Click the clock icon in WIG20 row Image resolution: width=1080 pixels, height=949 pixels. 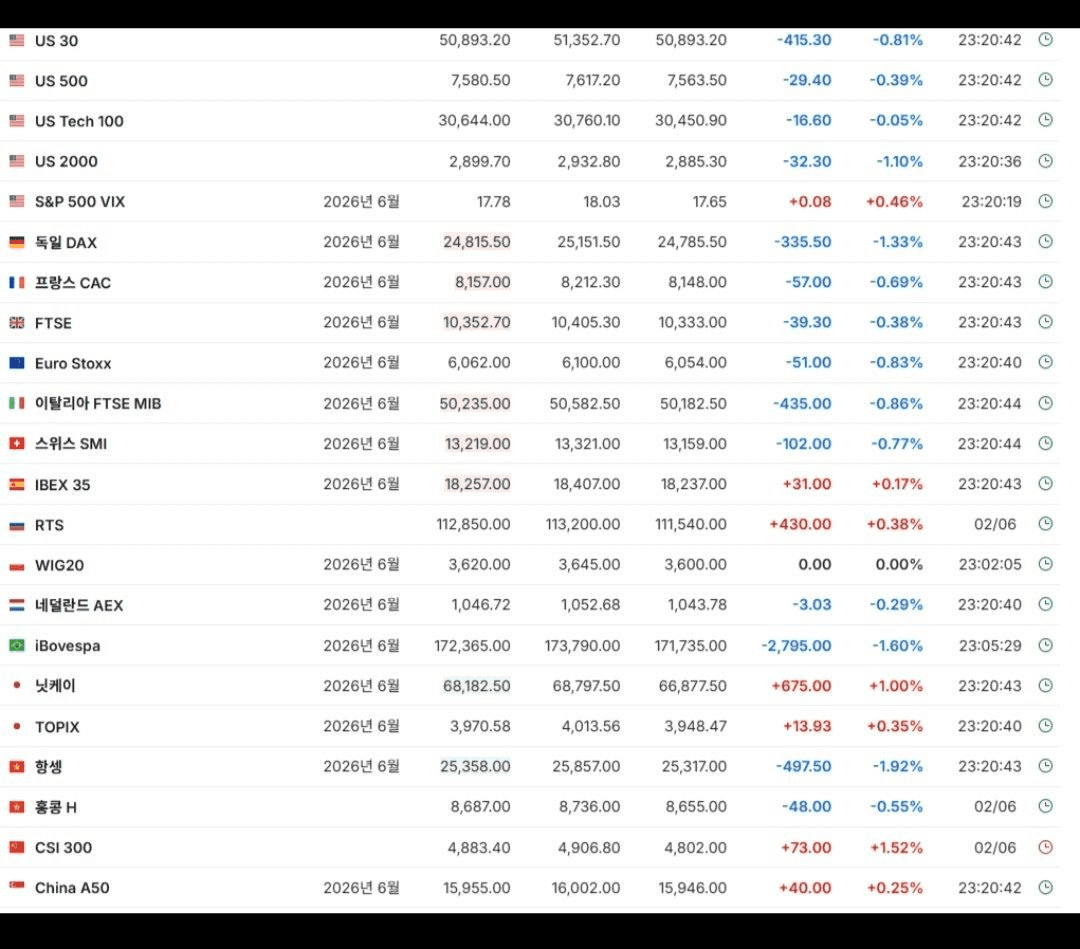pyautogui.click(x=1045, y=564)
